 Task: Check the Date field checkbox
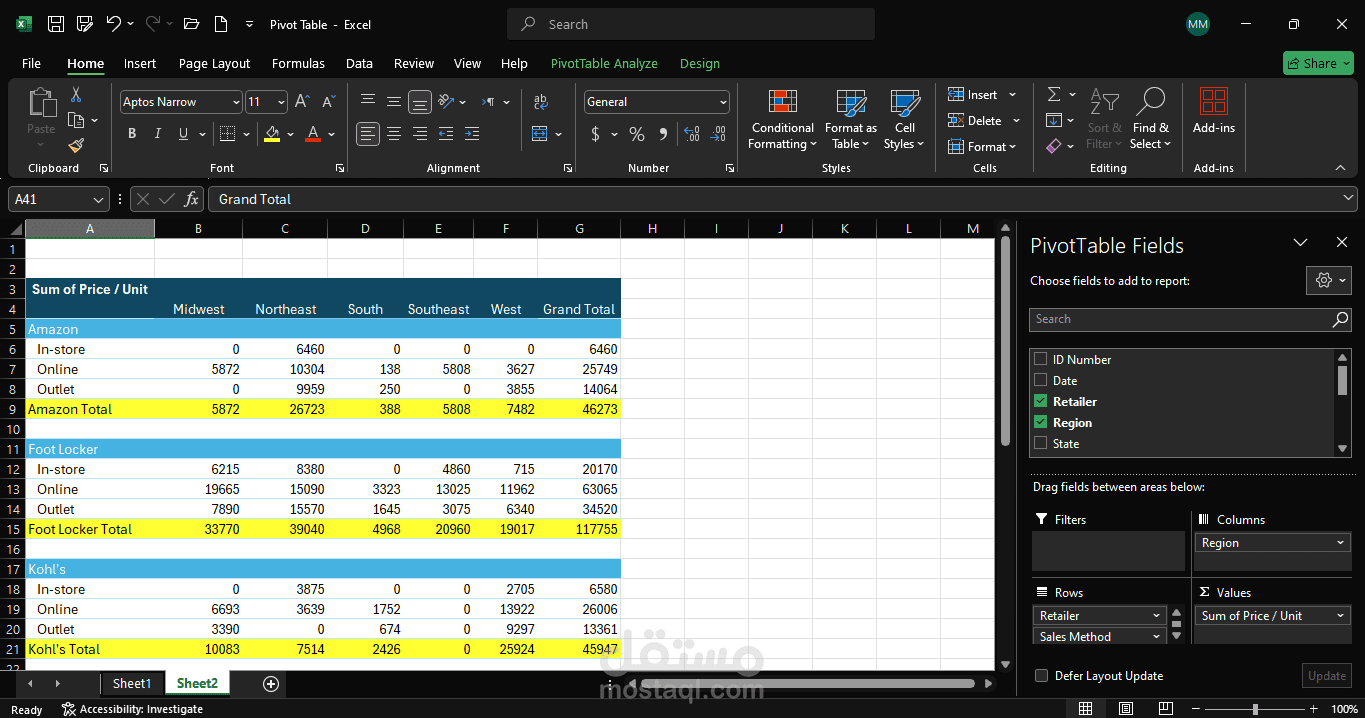(1040, 380)
